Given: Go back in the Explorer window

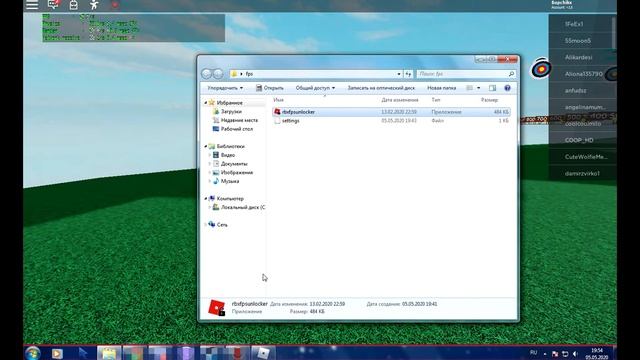Looking at the screenshot, I should (207, 73).
